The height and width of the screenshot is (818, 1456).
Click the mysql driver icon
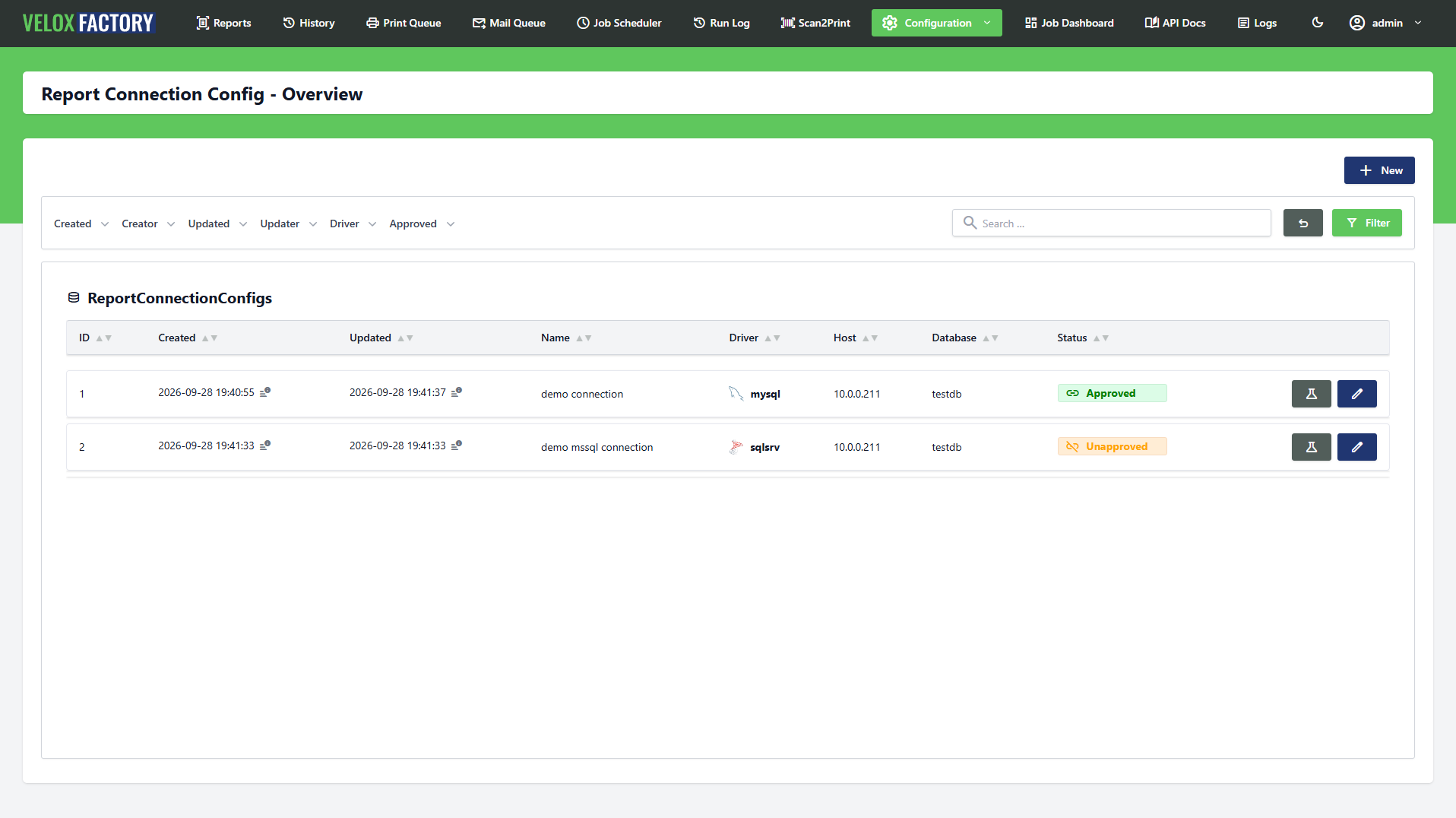pos(736,393)
